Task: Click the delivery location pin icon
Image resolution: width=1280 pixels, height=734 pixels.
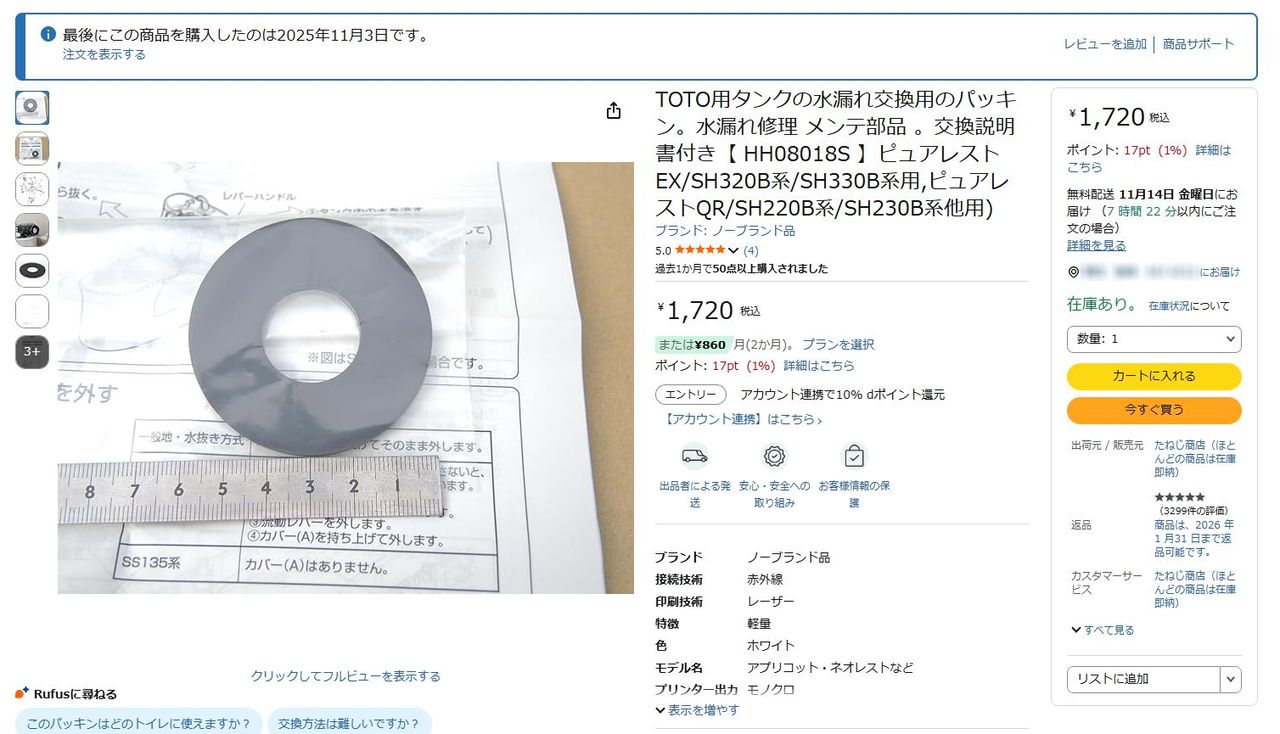Action: (x=1073, y=272)
